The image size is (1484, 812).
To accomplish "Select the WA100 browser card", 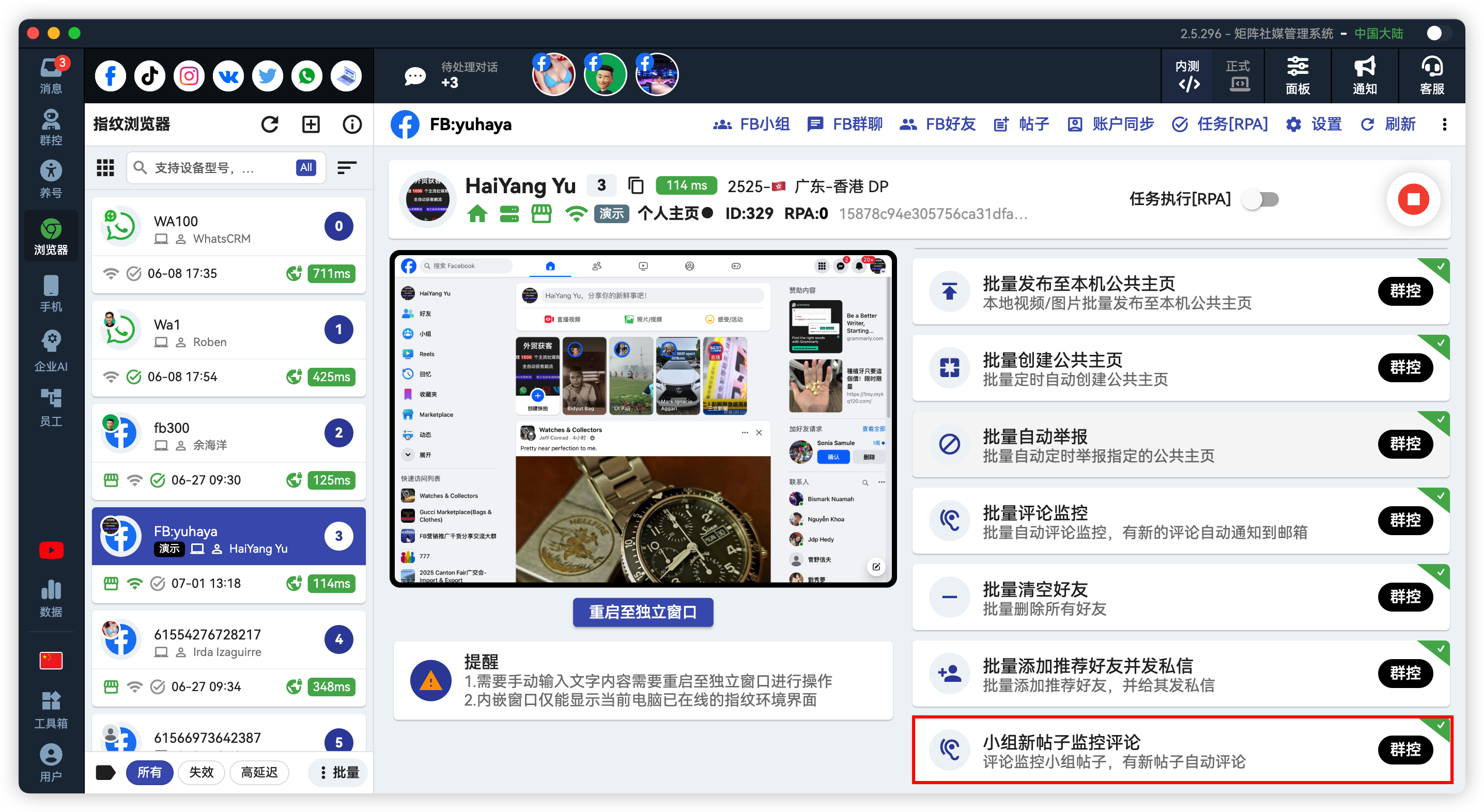I will click(x=229, y=245).
